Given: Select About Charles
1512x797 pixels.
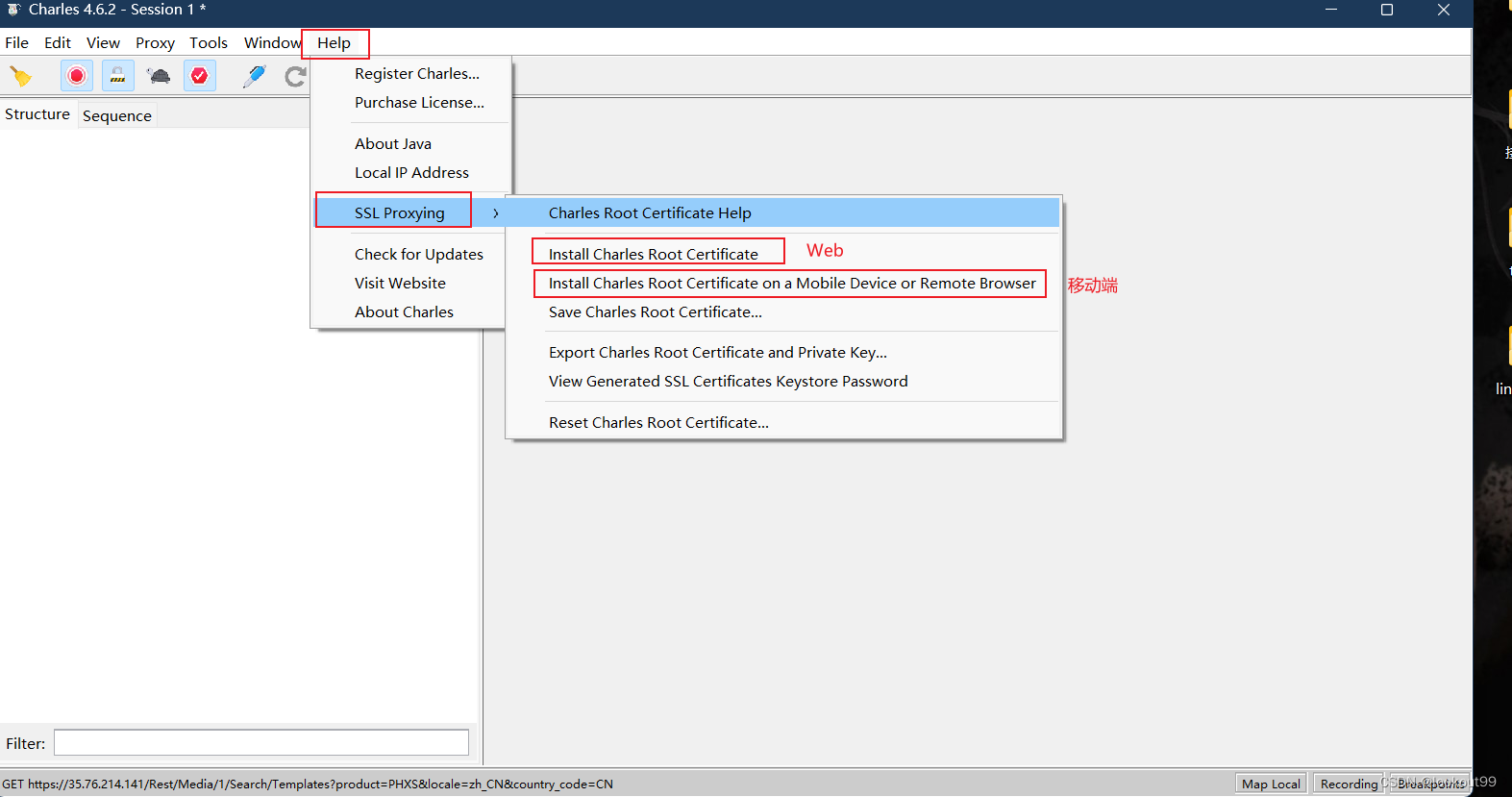Looking at the screenshot, I should click(404, 312).
